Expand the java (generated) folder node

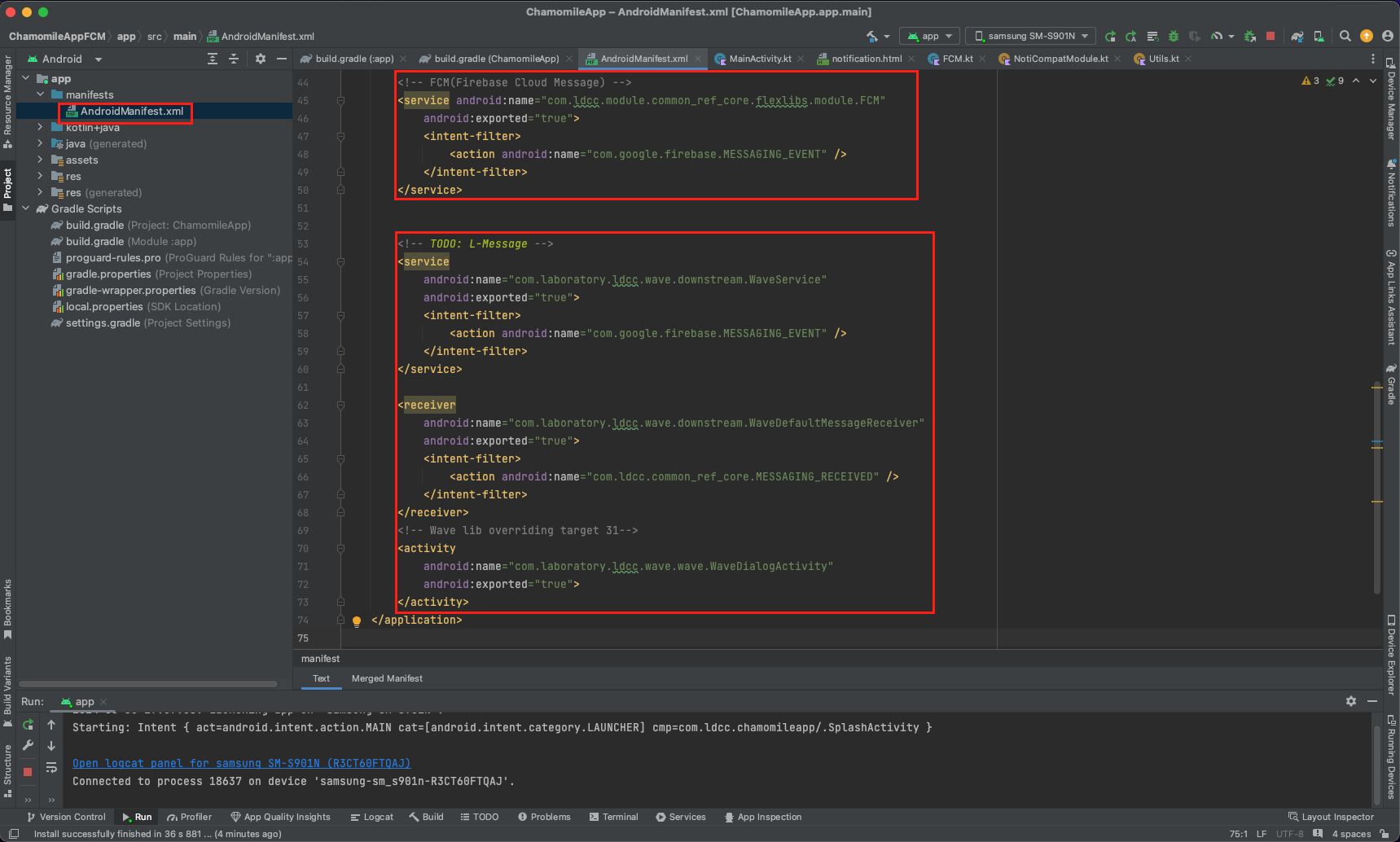click(40, 143)
